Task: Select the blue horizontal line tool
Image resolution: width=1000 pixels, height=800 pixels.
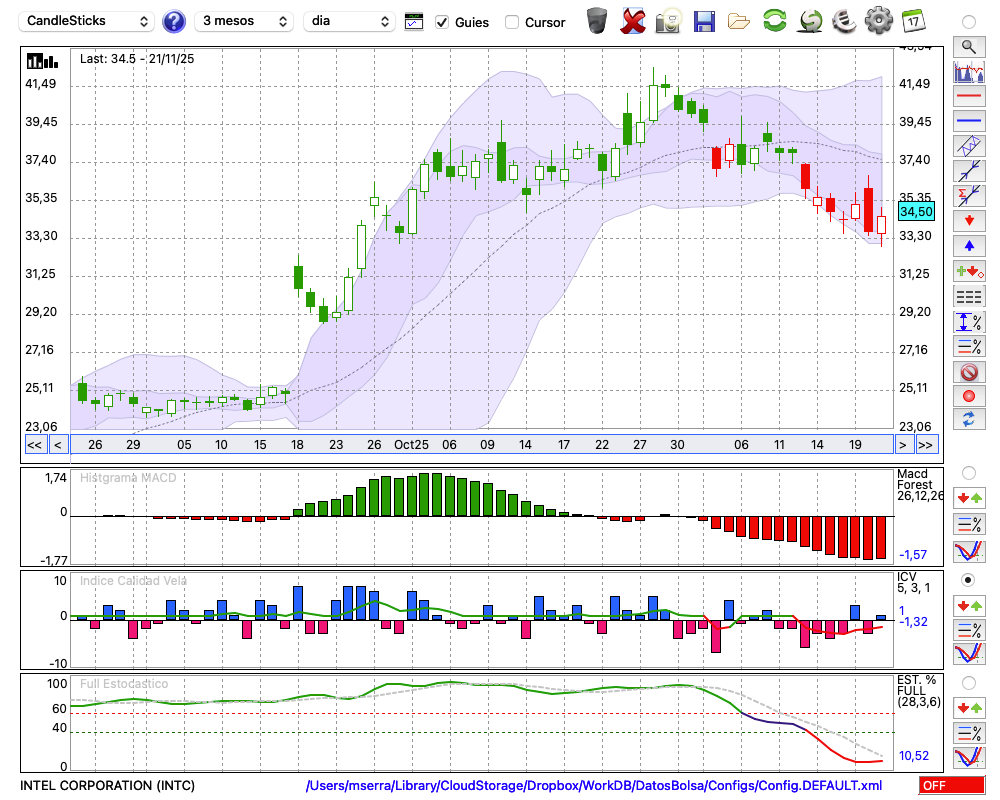Action: click(969, 121)
